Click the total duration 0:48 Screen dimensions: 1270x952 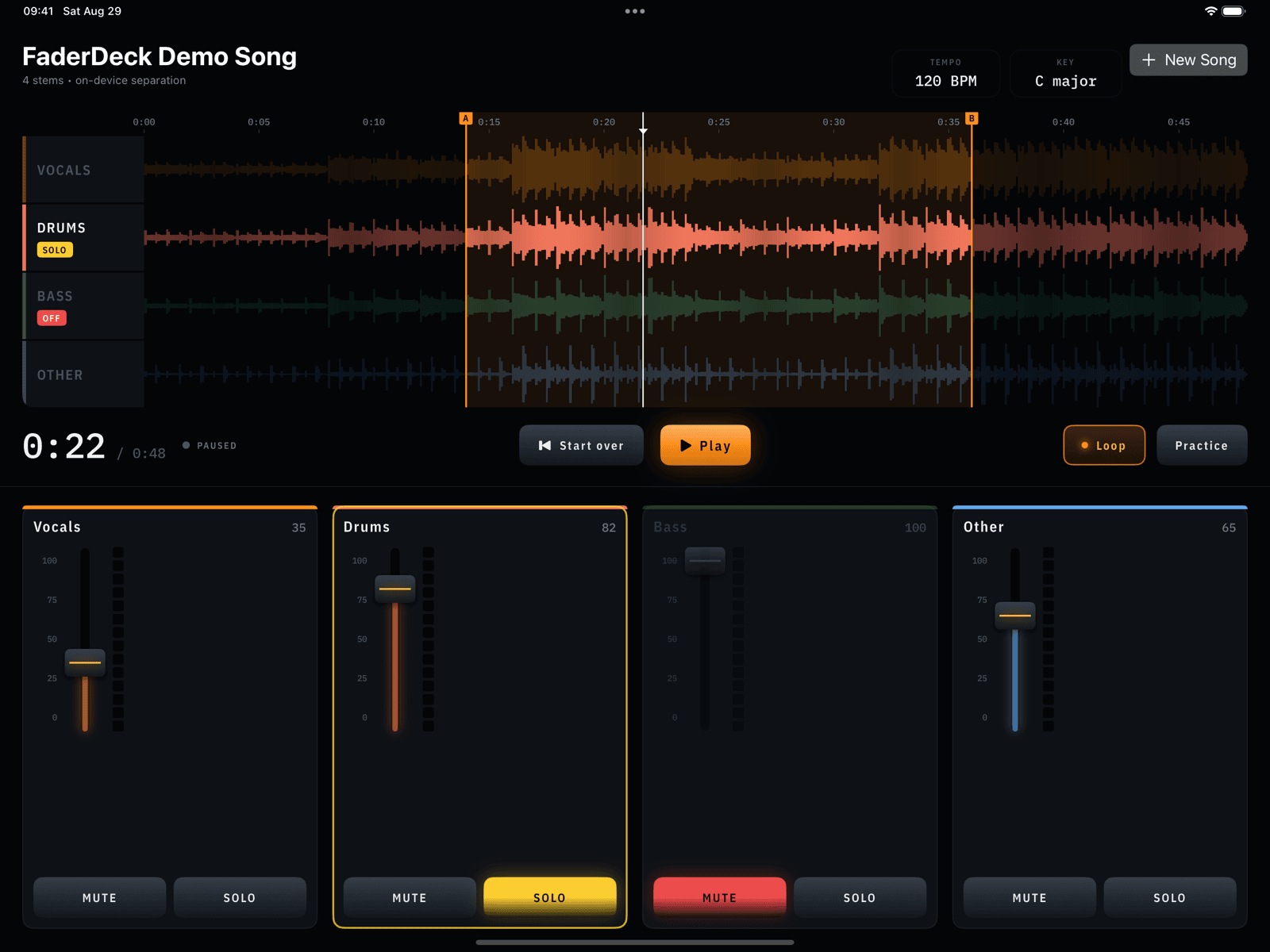tap(148, 454)
